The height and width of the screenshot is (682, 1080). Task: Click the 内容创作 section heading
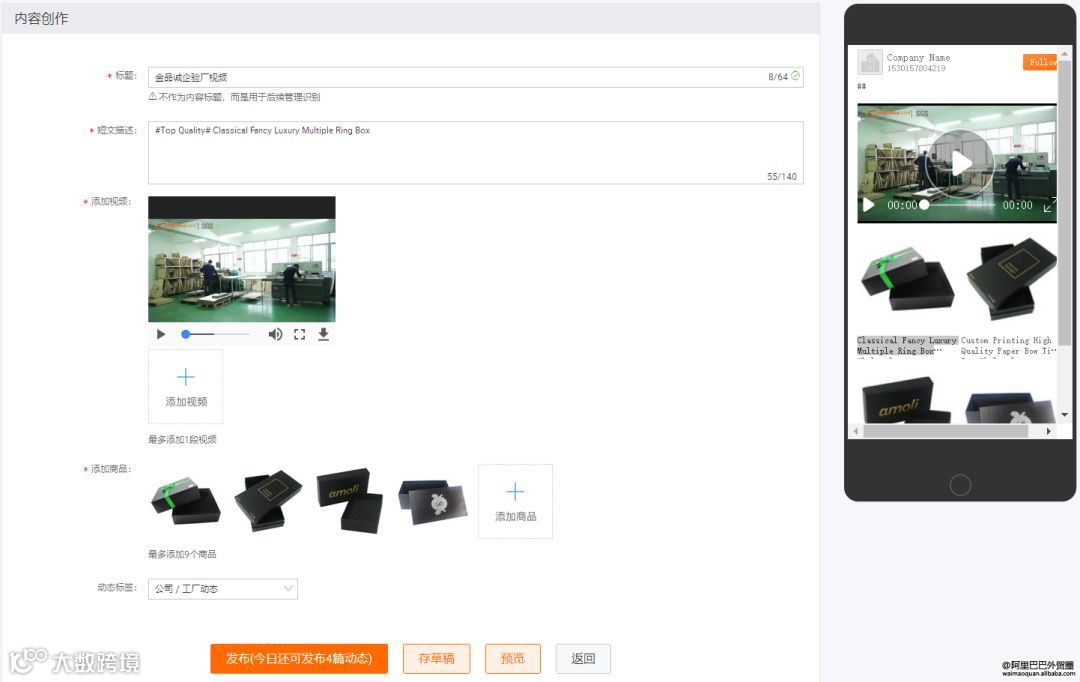pyautogui.click(x=41, y=19)
